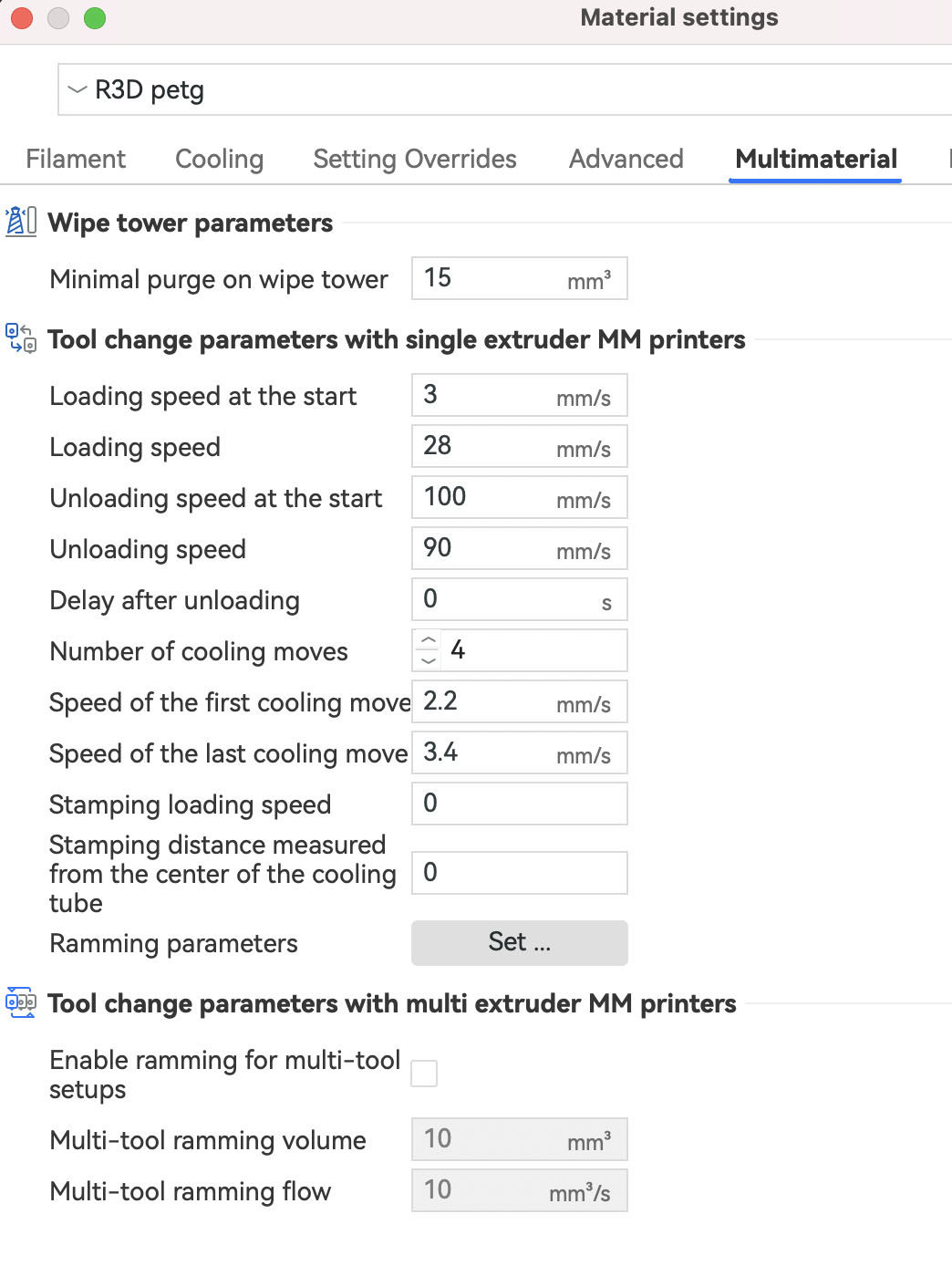
Task: Click the Stamping loading speed field
Action: (x=519, y=804)
